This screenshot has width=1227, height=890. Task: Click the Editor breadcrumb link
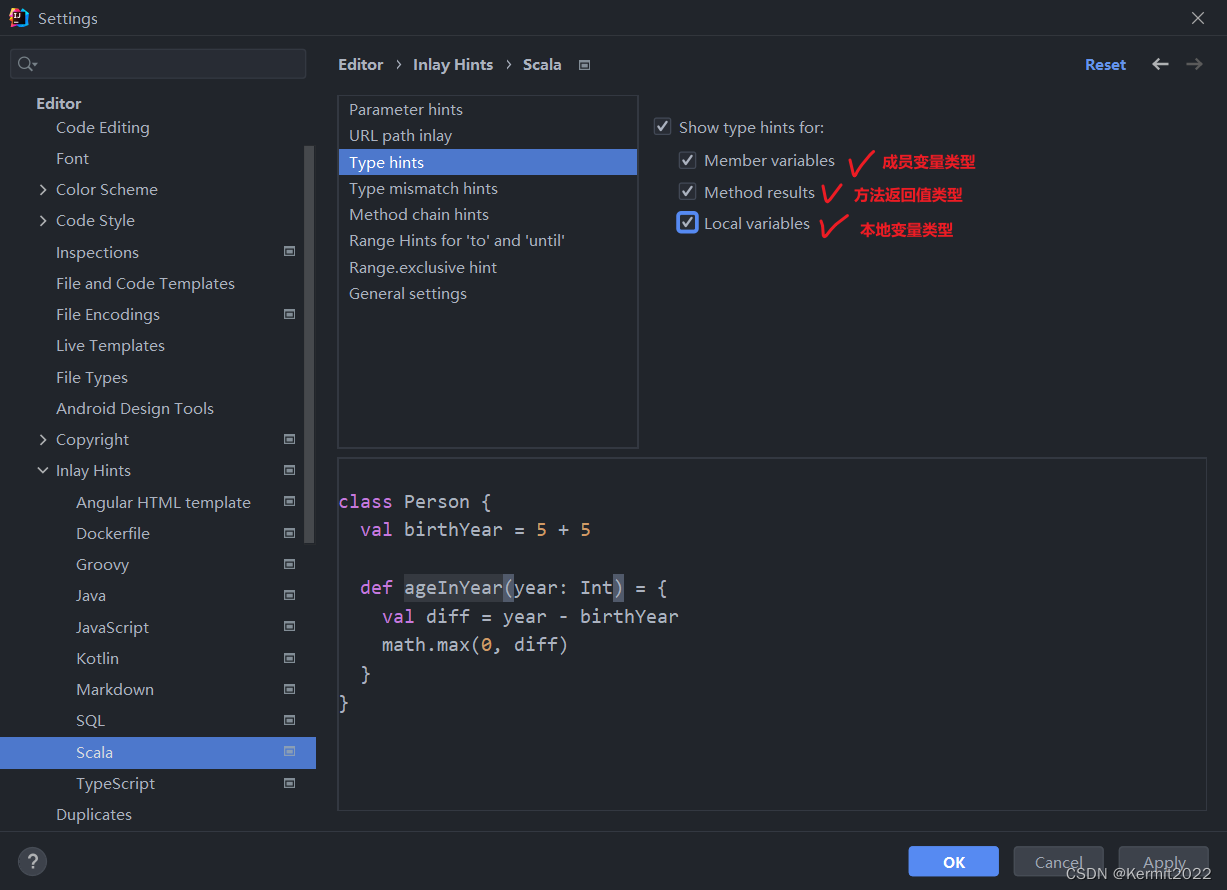[x=361, y=64]
